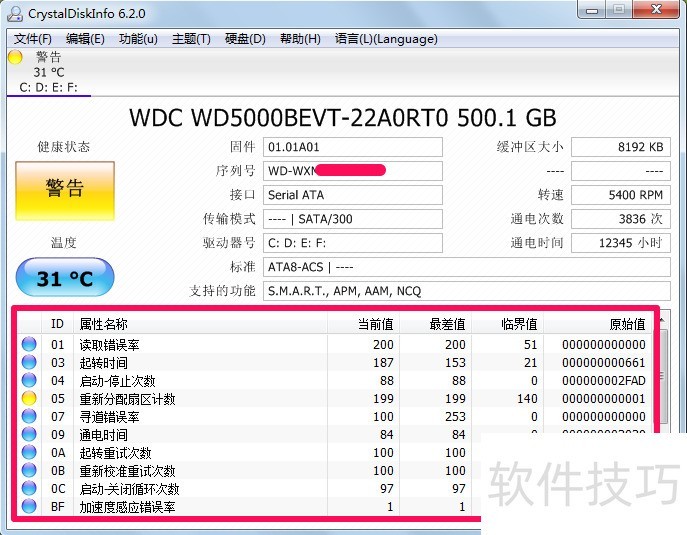
Task: Open the 硬盘(D) menu
Action: [245, 39]
